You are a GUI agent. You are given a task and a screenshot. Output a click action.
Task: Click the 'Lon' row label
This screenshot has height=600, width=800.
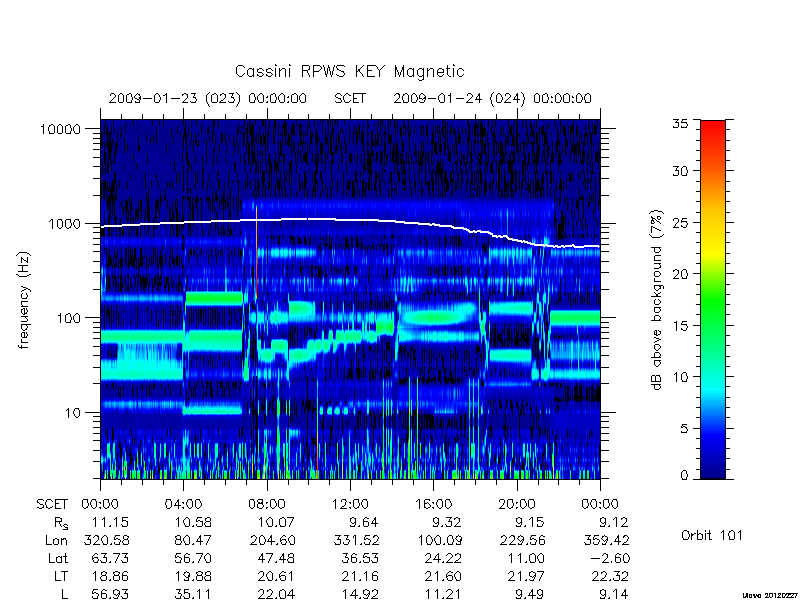tap(56, 540)
